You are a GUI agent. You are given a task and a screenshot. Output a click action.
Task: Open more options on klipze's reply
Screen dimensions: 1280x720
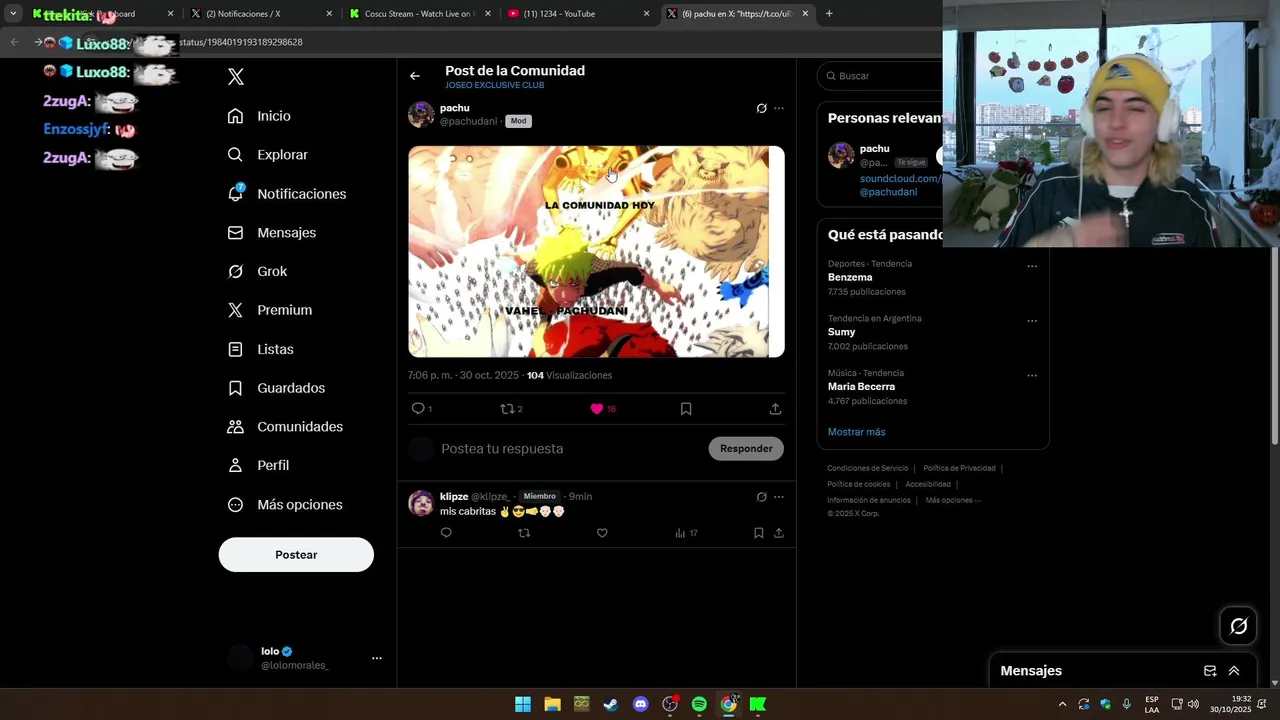779,497
